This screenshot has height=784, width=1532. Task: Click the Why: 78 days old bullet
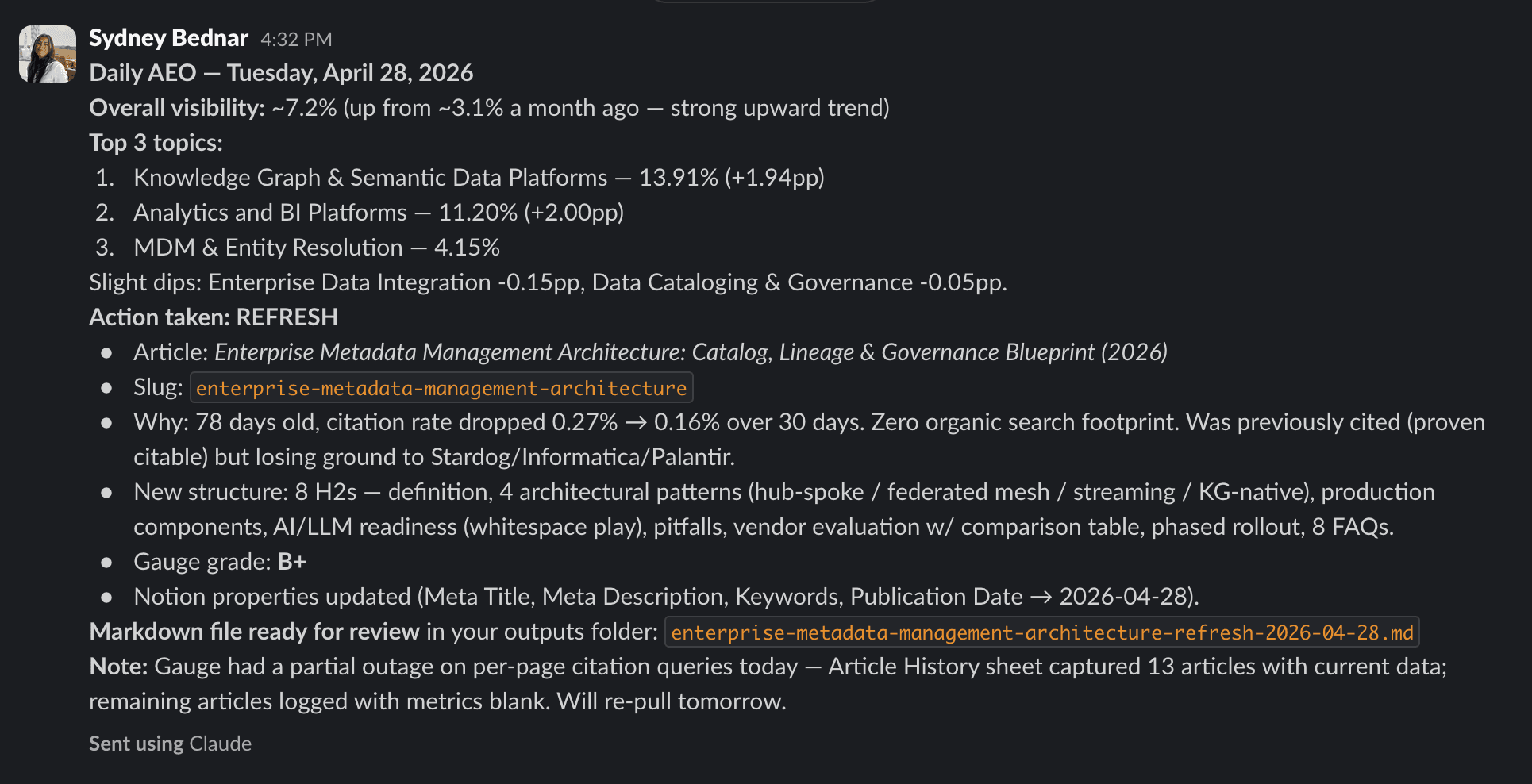coord(809,440)
